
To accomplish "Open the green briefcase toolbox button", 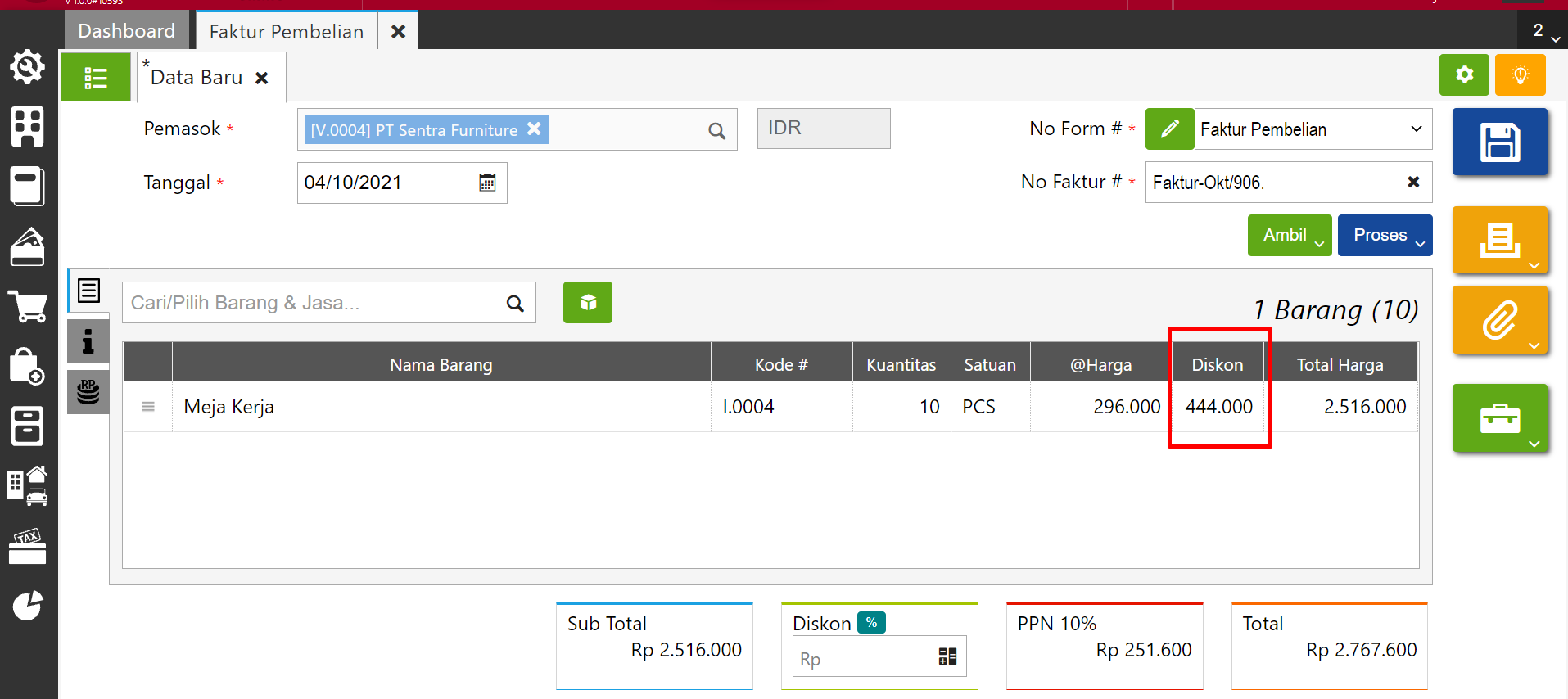I will pyautogui.click(x=1500, y=418).
